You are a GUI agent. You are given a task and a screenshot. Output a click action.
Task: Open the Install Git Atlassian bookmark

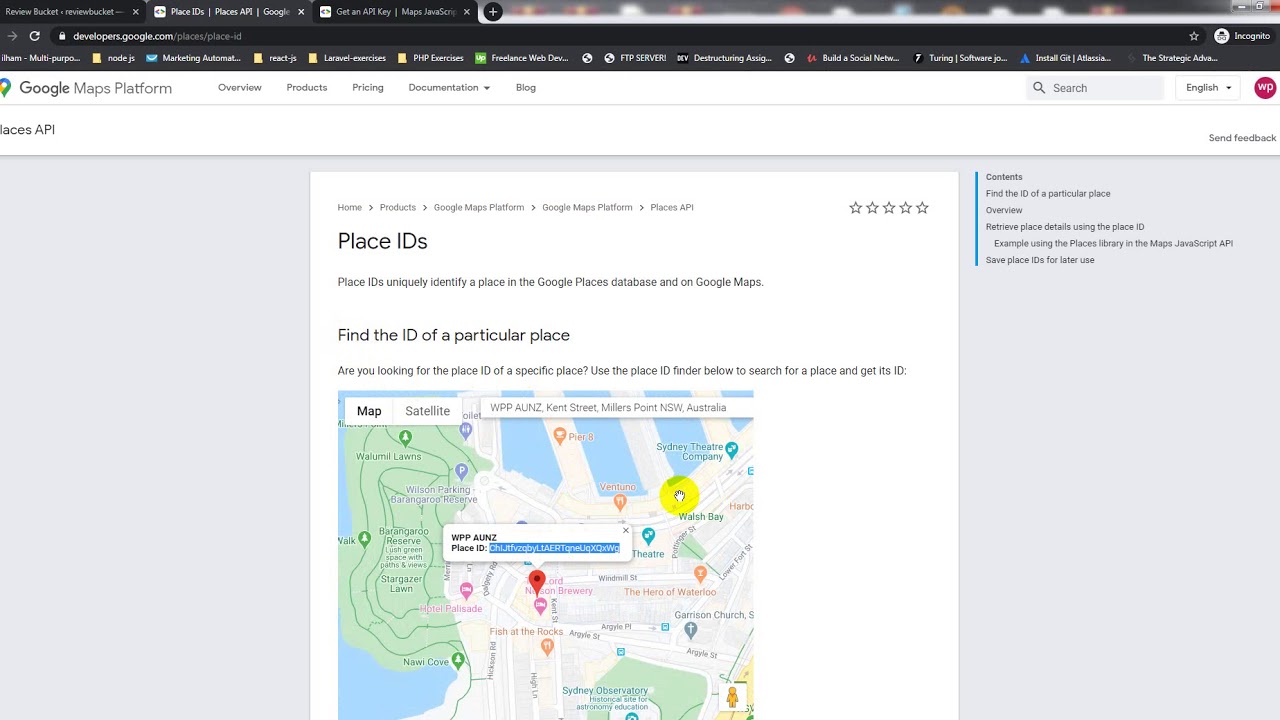[1065, 58]
